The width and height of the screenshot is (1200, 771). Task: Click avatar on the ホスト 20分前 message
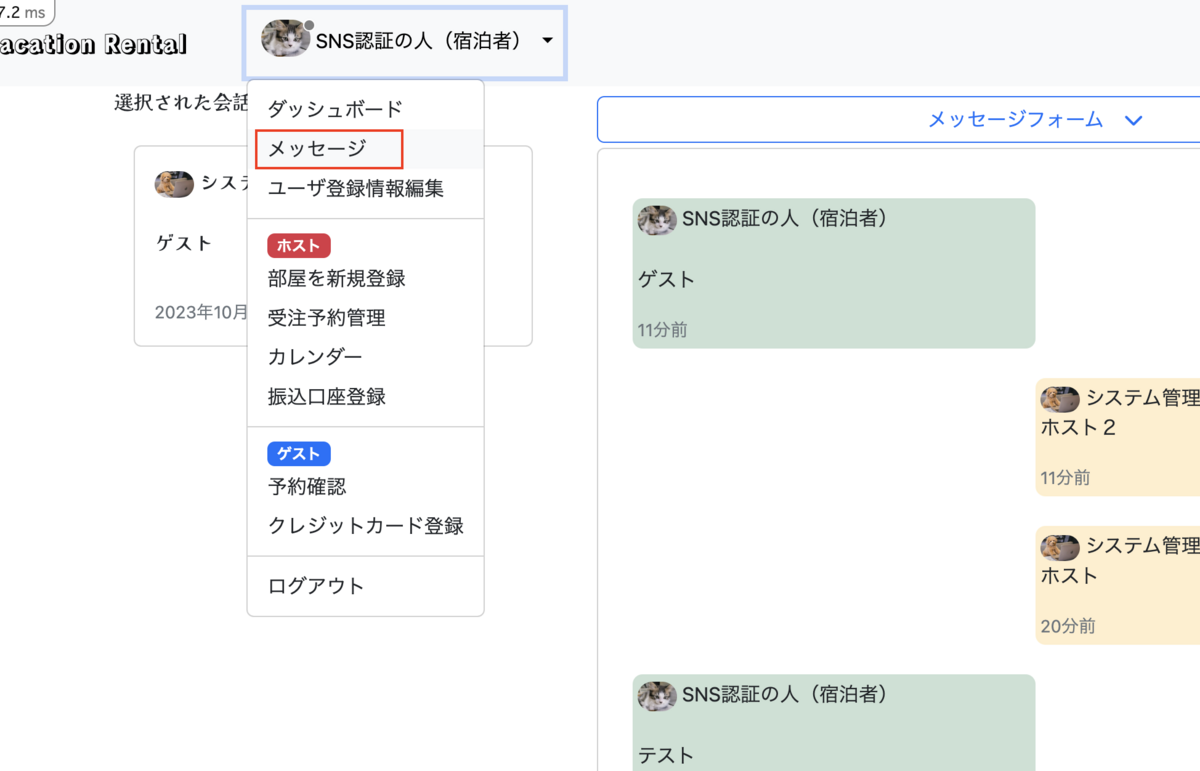coord(1060,547)
